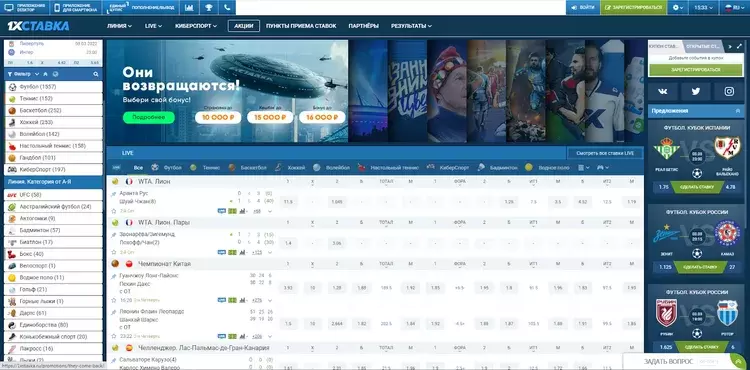750x370 pixels.
Task: Open Настольный теннис in the sidebar
Action: tap(54, 146)
